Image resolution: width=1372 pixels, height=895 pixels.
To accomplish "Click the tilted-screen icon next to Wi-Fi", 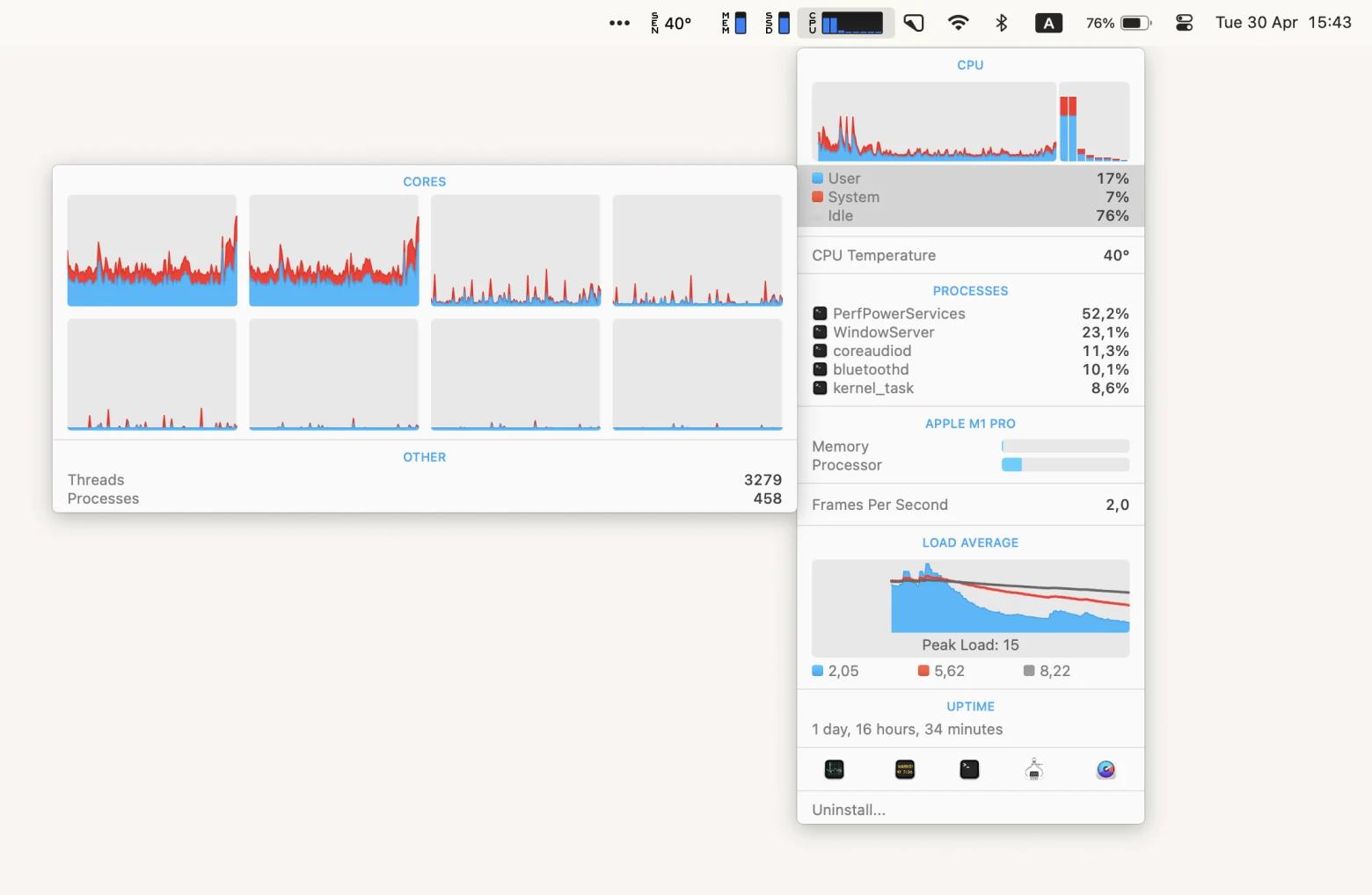I will click(x=914, y=23).
